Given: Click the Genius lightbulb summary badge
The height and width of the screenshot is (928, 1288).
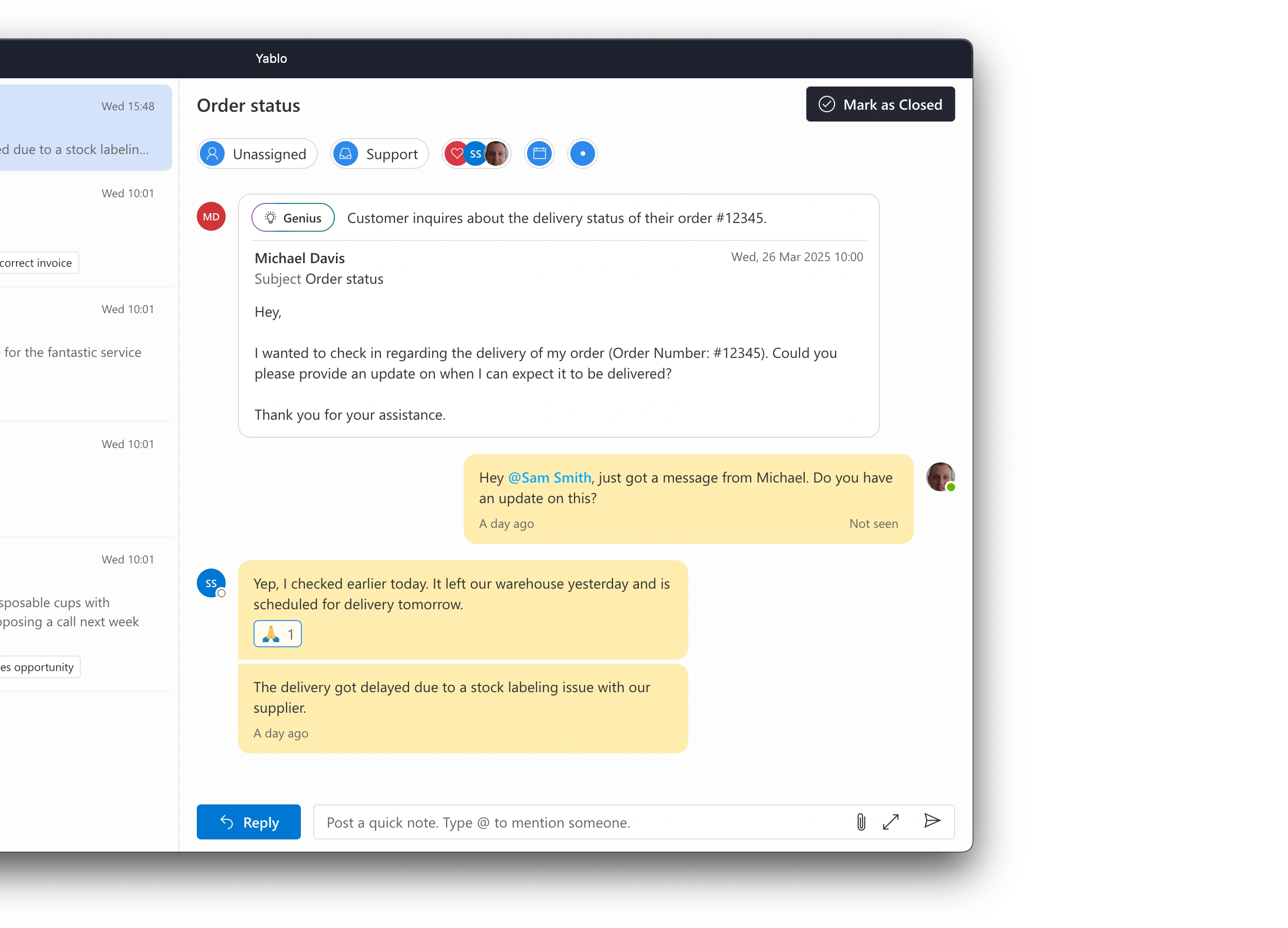Looking at the screenshot, I should point(293,218).
